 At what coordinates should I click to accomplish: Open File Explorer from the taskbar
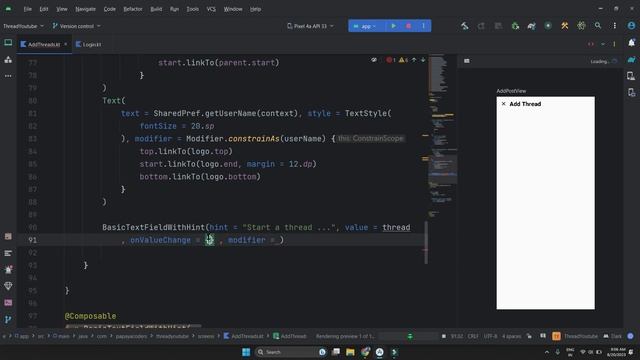pyautogui.click(x=350, y=352)
